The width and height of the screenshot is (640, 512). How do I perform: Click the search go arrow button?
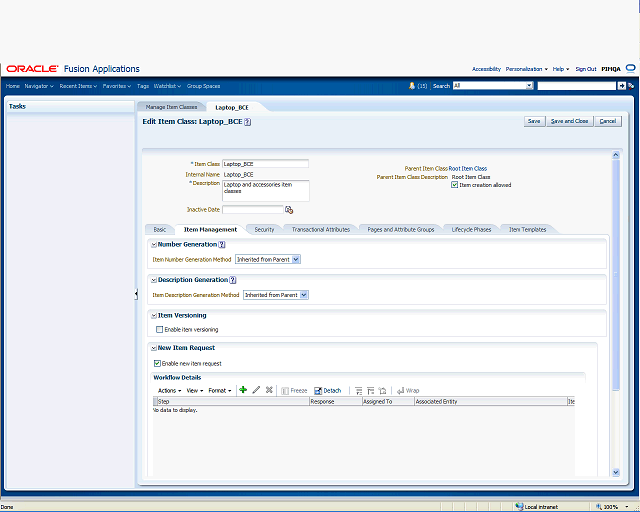621,86
